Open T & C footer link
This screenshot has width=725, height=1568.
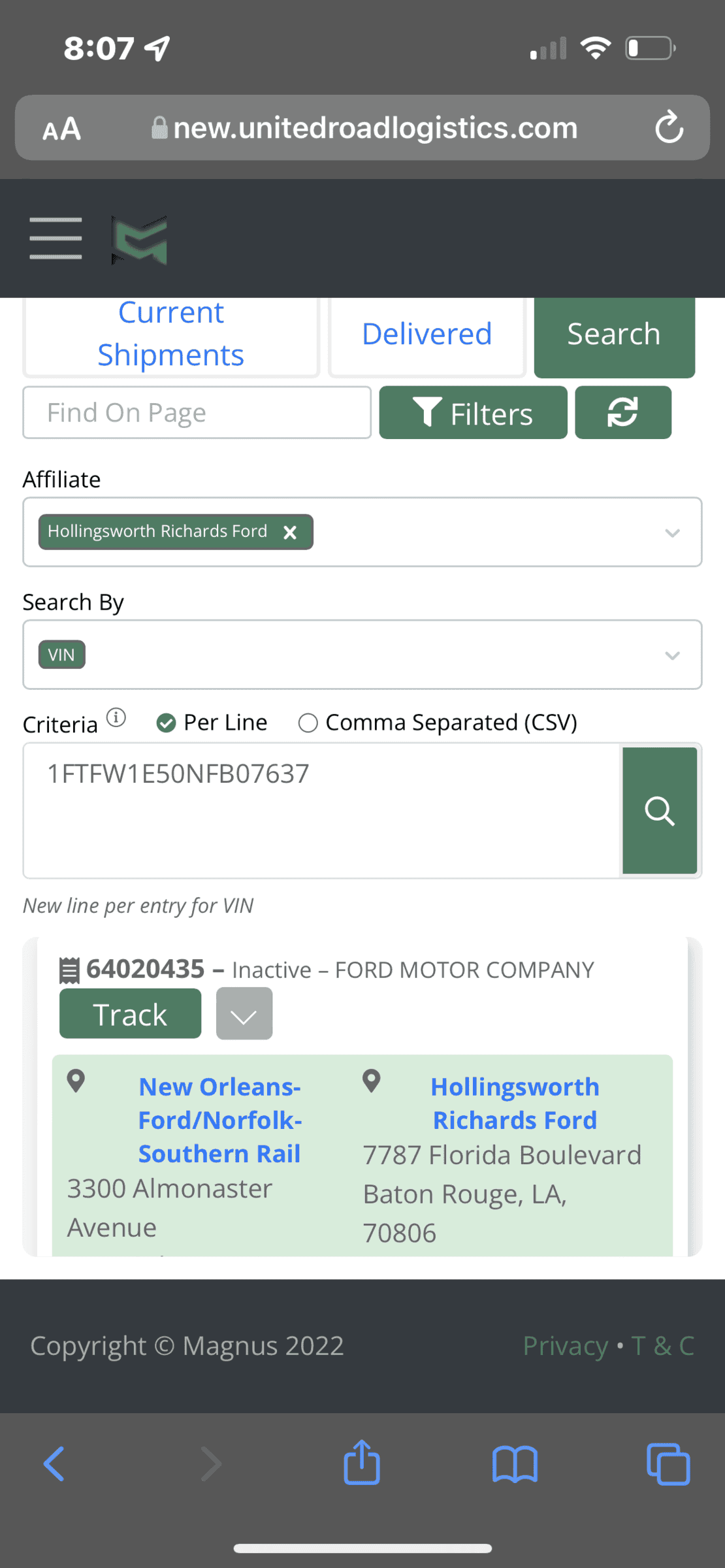[x=662, y=1346]
